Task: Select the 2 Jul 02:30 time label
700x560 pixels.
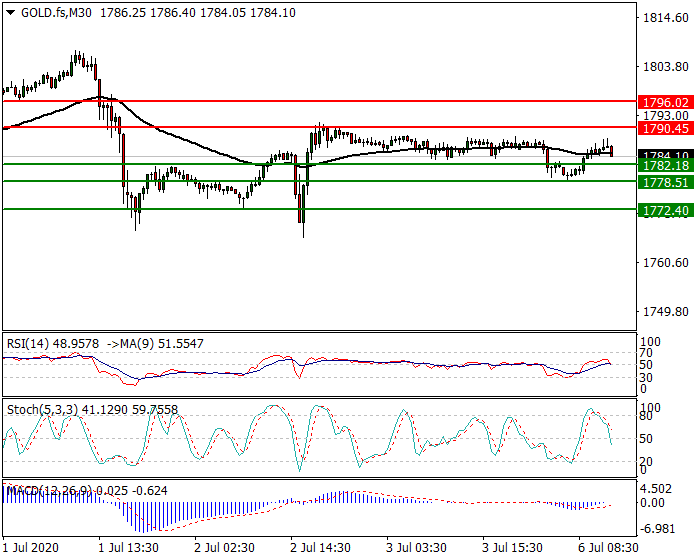Action: click(225, 547)
